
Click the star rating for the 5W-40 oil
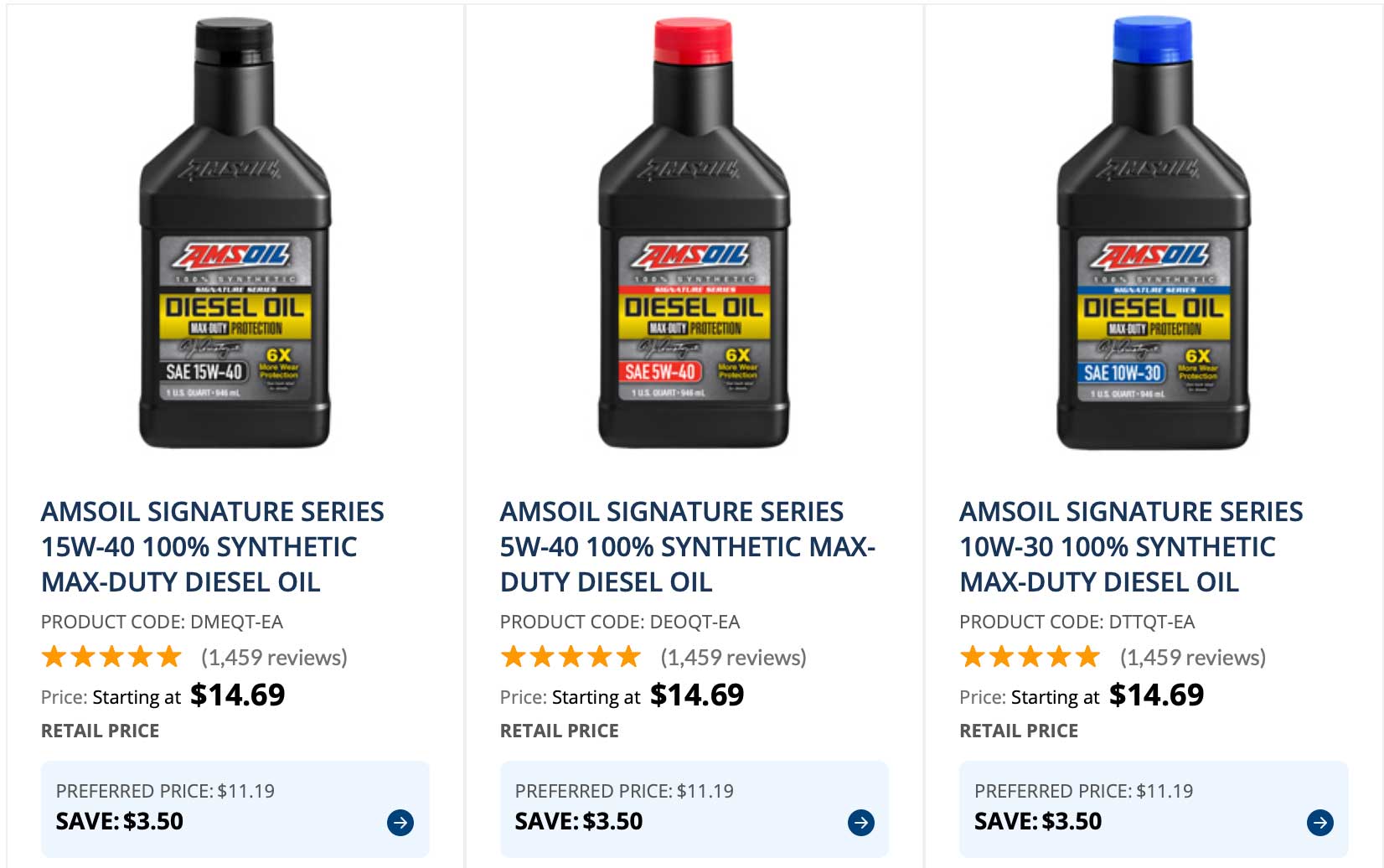571,657
